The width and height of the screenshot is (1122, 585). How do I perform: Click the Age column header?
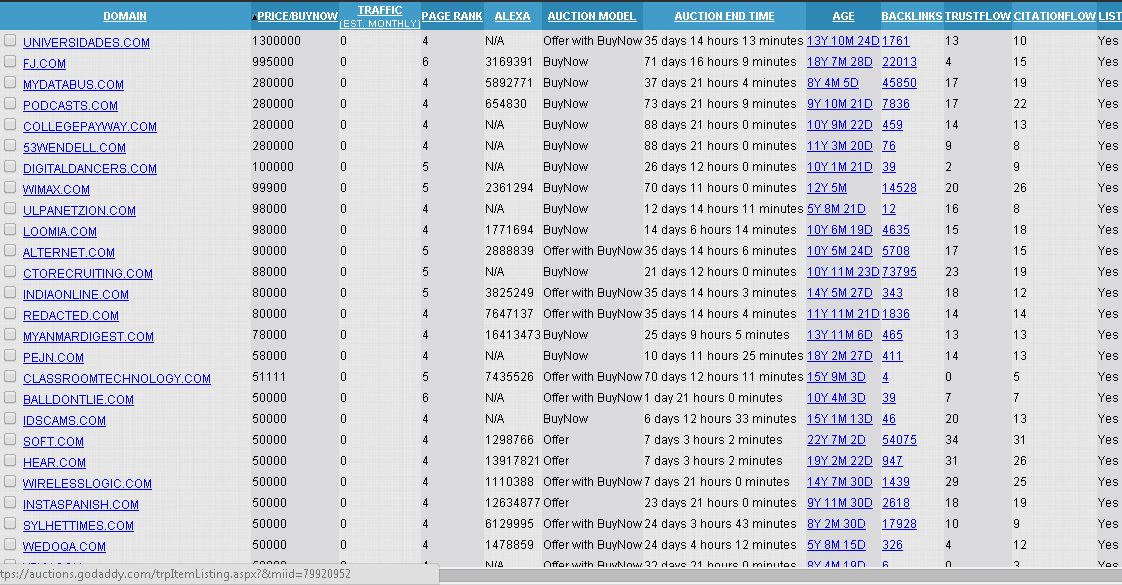coord(843,16)
